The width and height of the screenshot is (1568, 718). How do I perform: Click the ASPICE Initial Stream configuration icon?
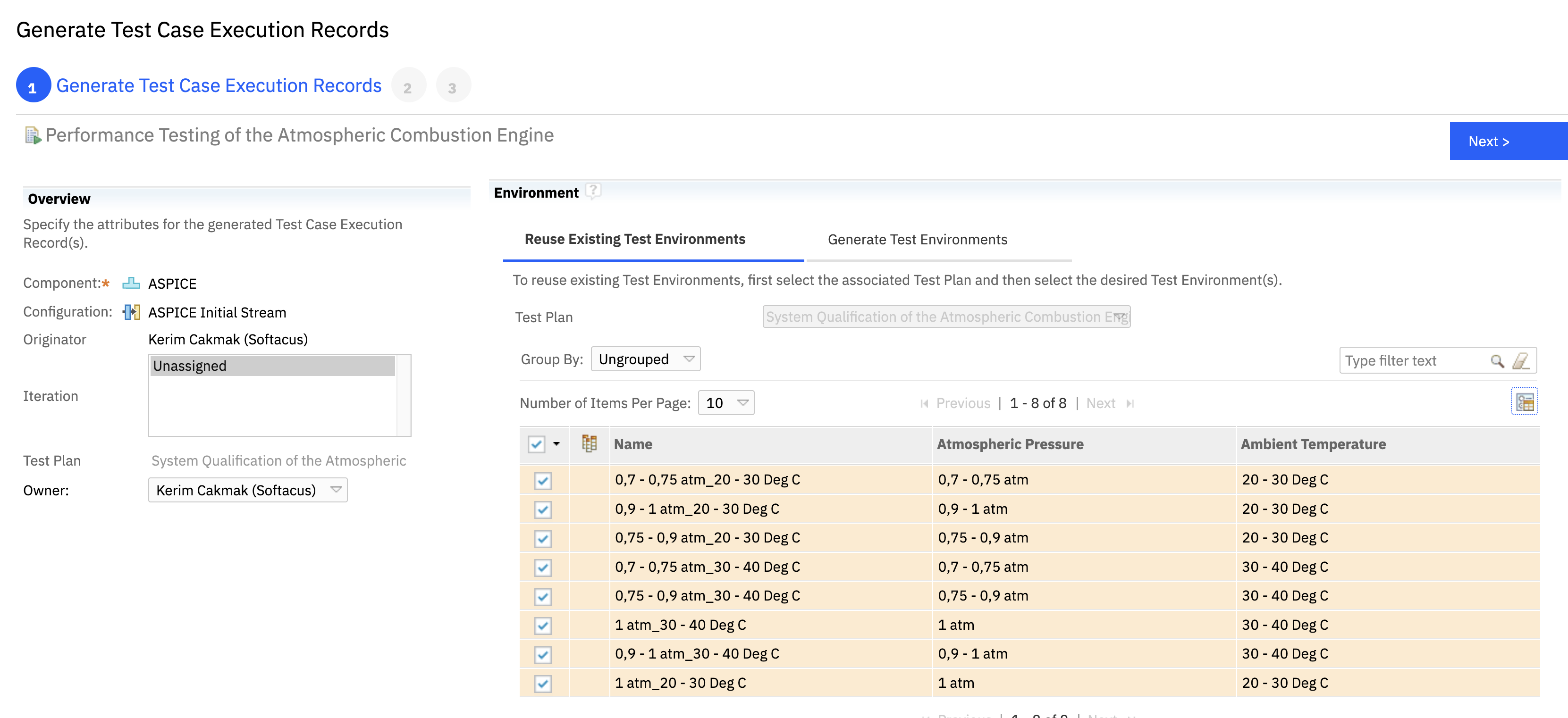[131, 312]
